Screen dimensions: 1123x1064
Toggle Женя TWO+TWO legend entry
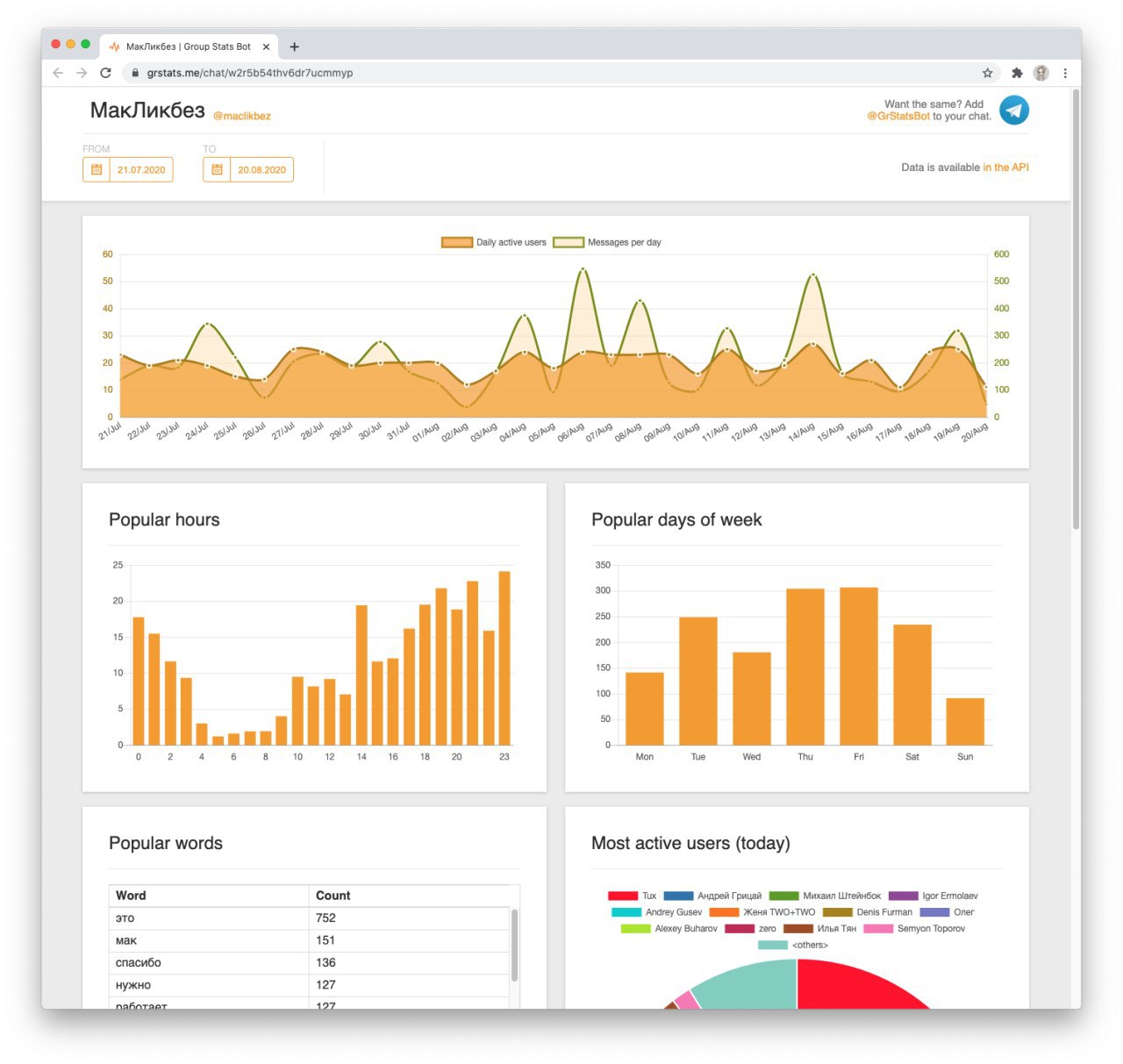pos(762,912)
